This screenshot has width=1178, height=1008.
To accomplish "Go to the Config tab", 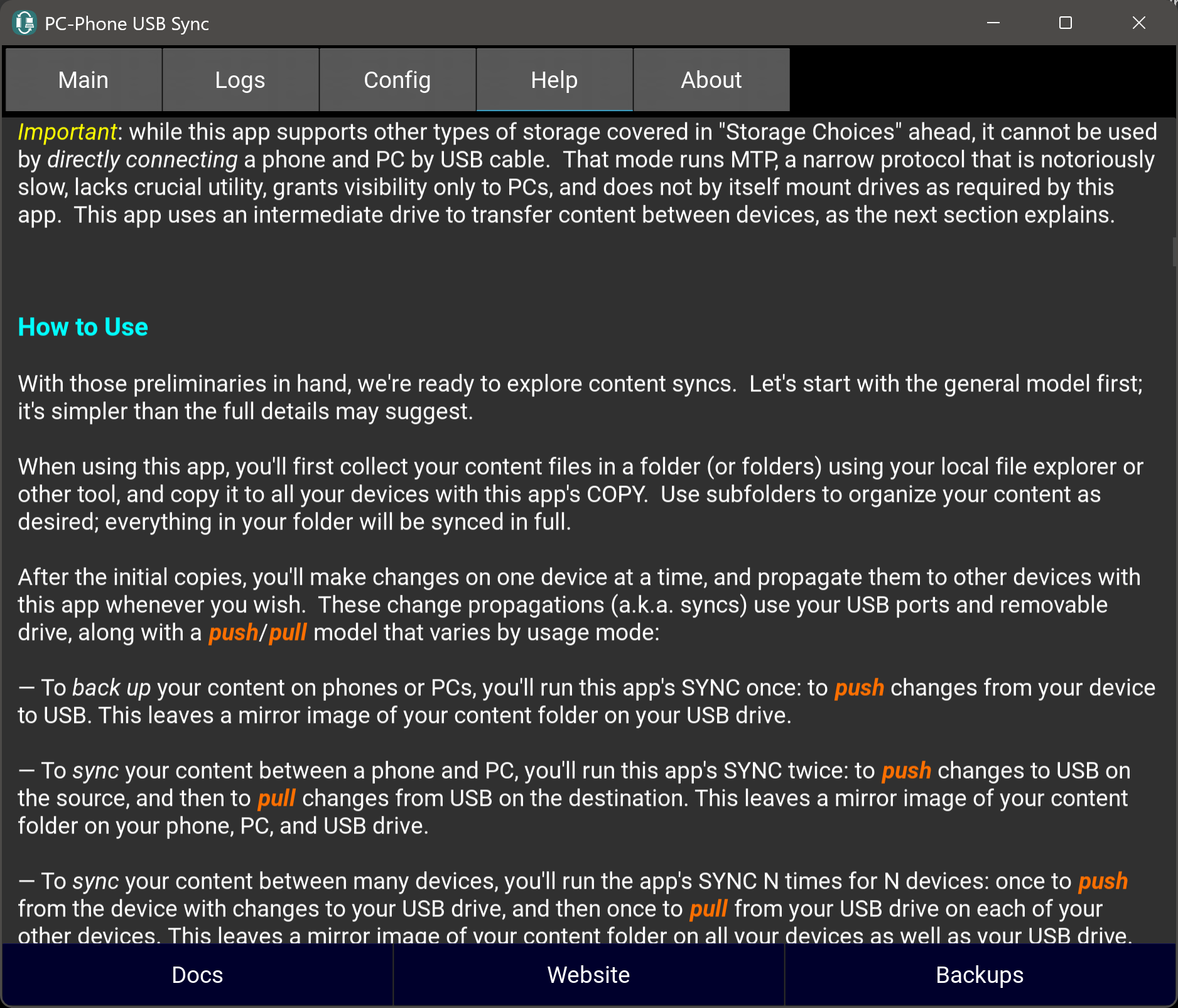I will click(397, 80).
